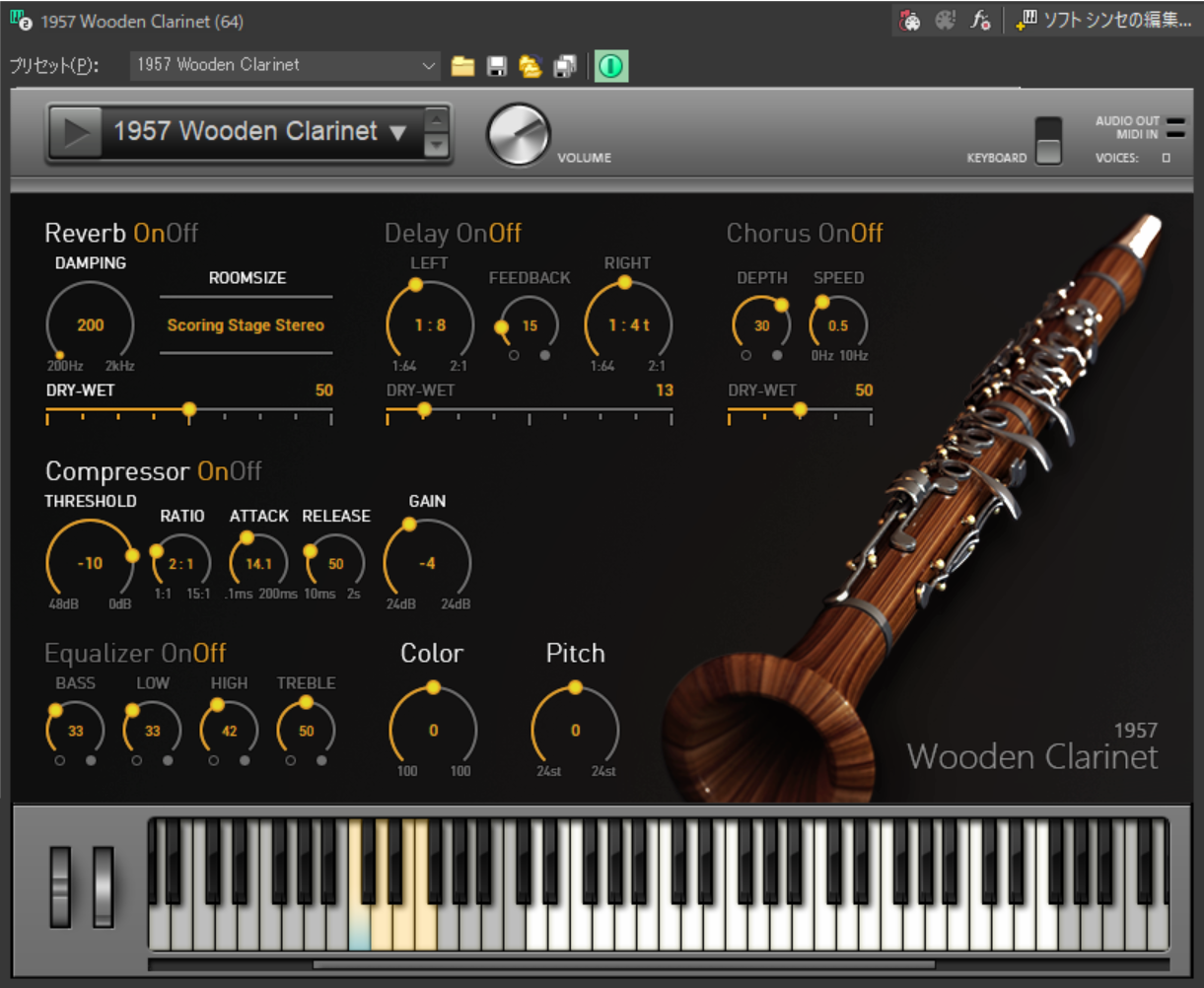Click the next instrument stepper down arrow

coord(436,146)
